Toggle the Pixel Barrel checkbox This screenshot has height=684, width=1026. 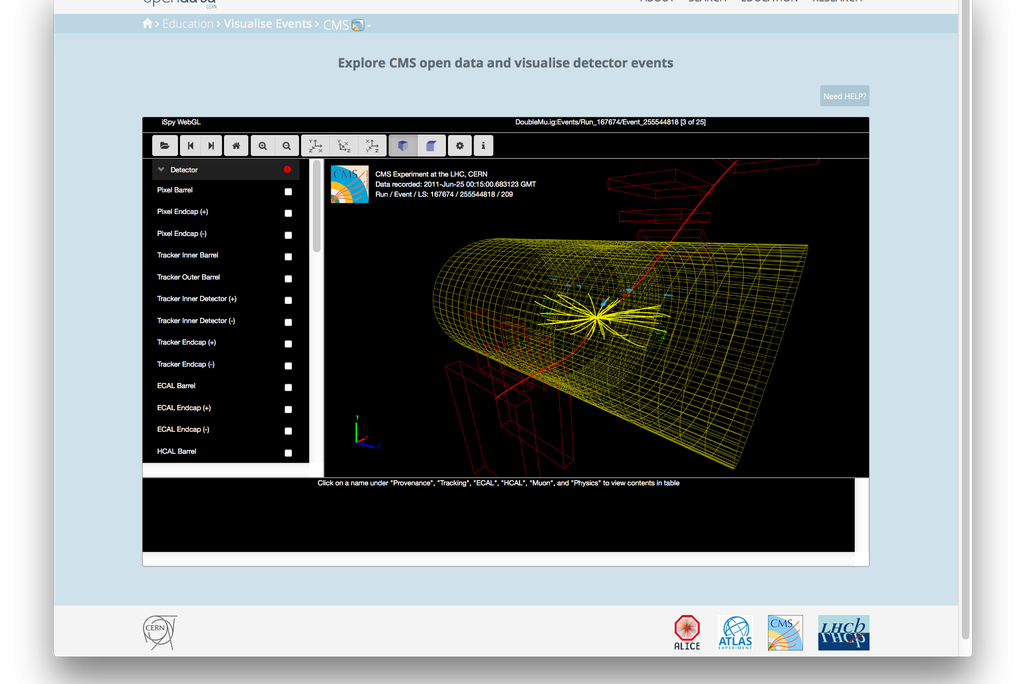[x=288, y=192]
